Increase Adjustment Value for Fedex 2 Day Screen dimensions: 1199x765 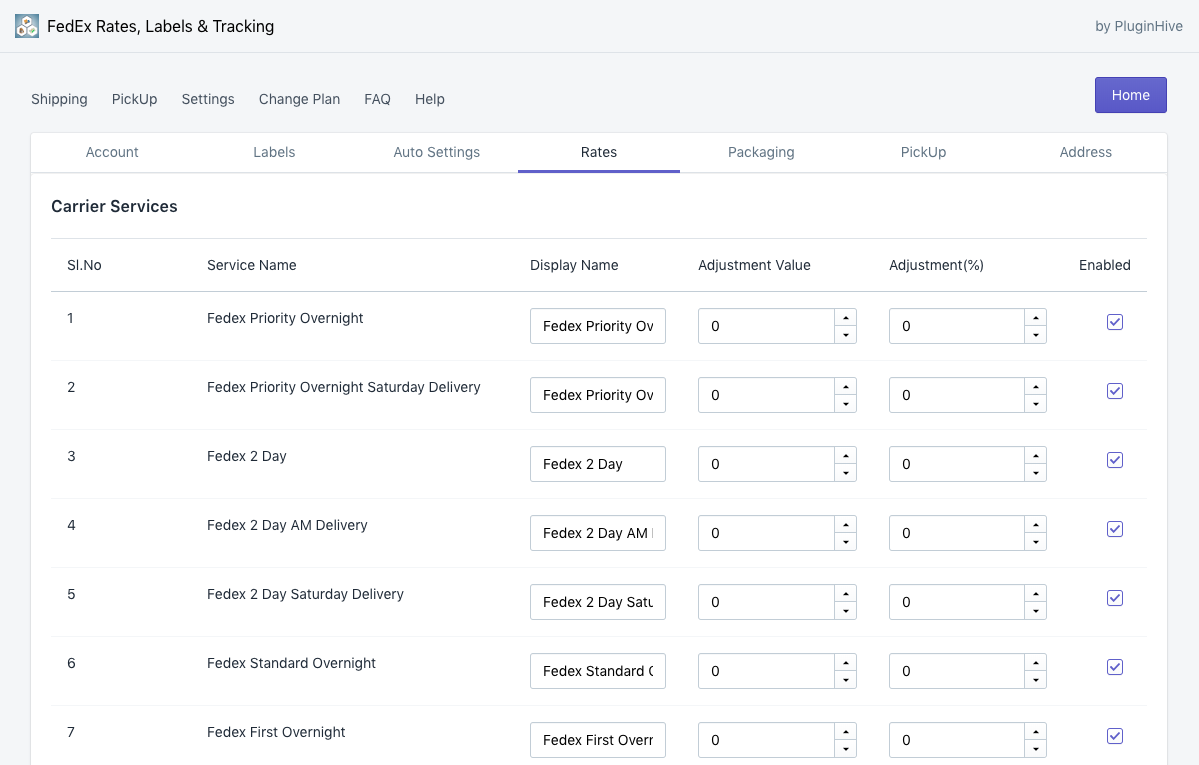(845, 455)
